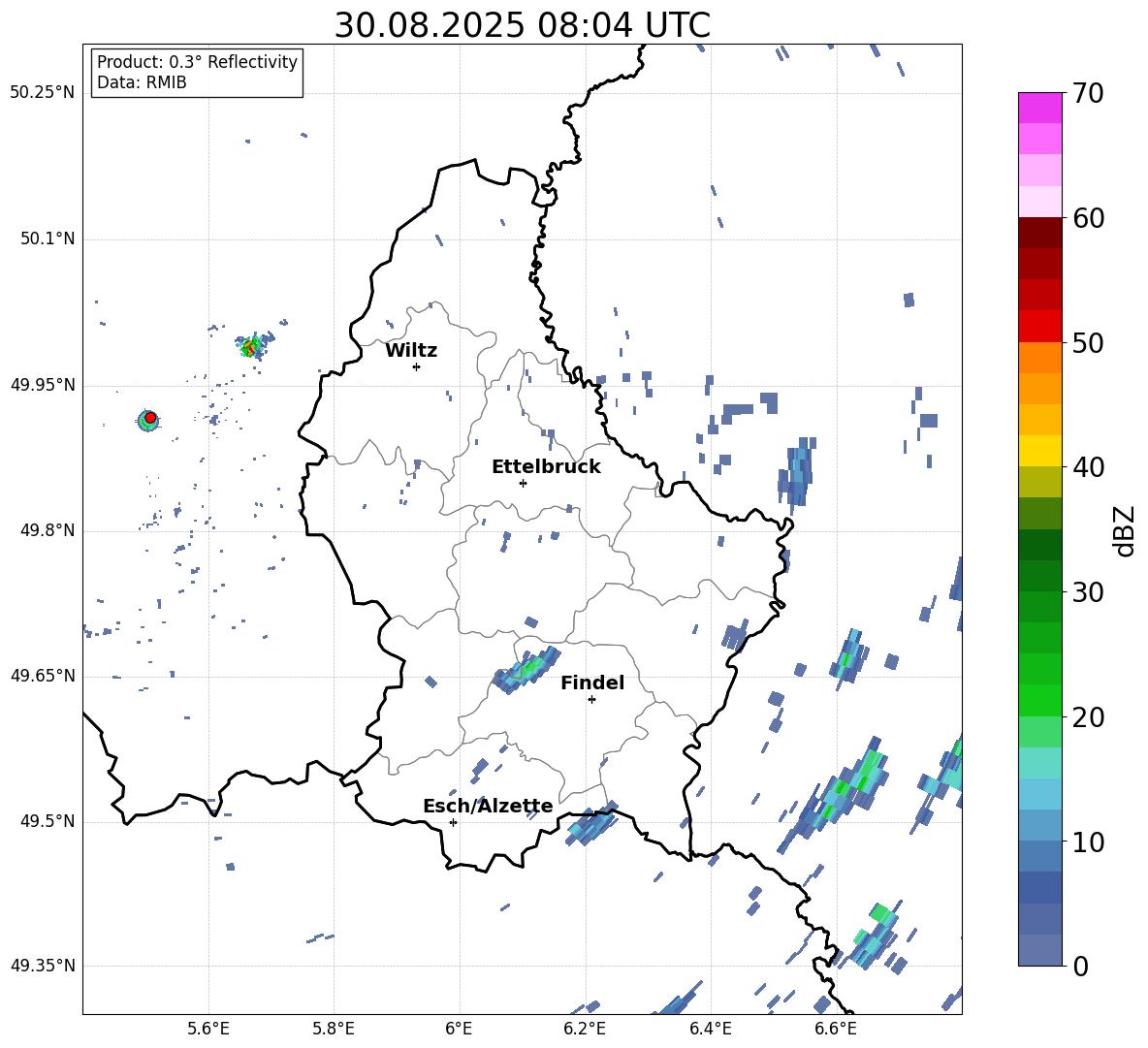Screen dimensions: 1148x1048
Task: Click the 50.1°N latitude tick label
Action: click(x=47, y=238)
